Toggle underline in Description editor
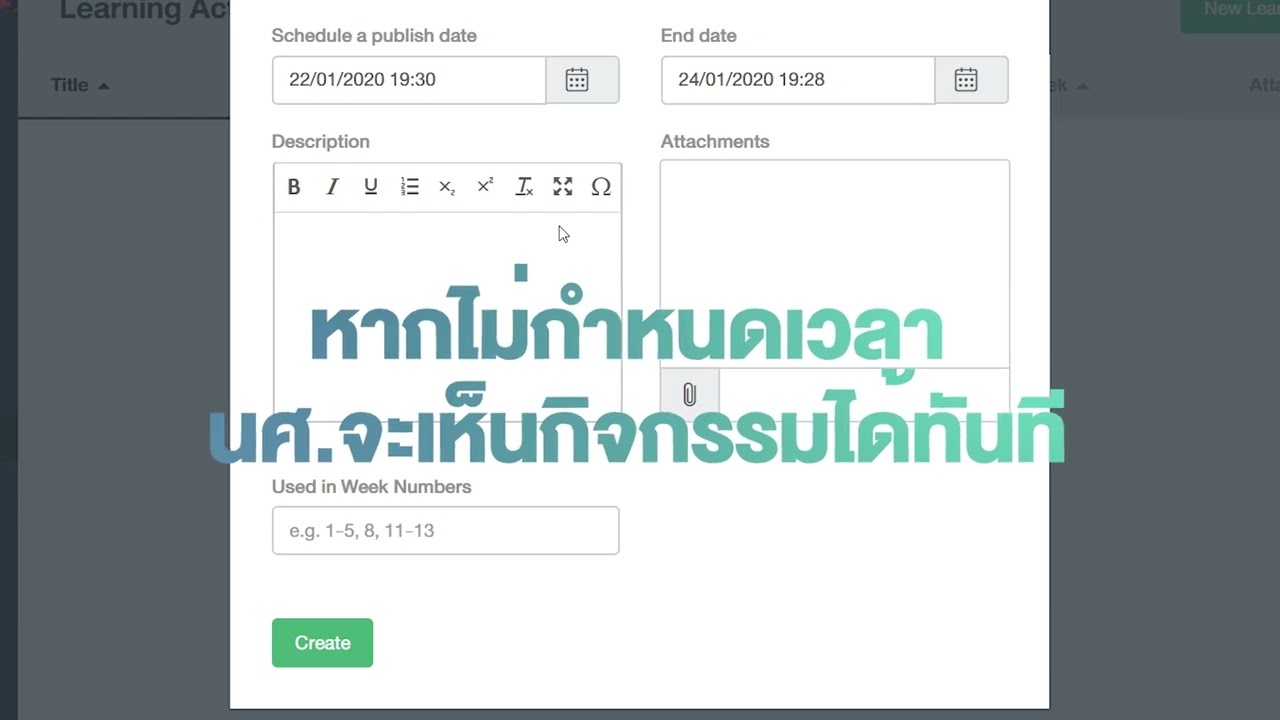 tap(370, 187)
